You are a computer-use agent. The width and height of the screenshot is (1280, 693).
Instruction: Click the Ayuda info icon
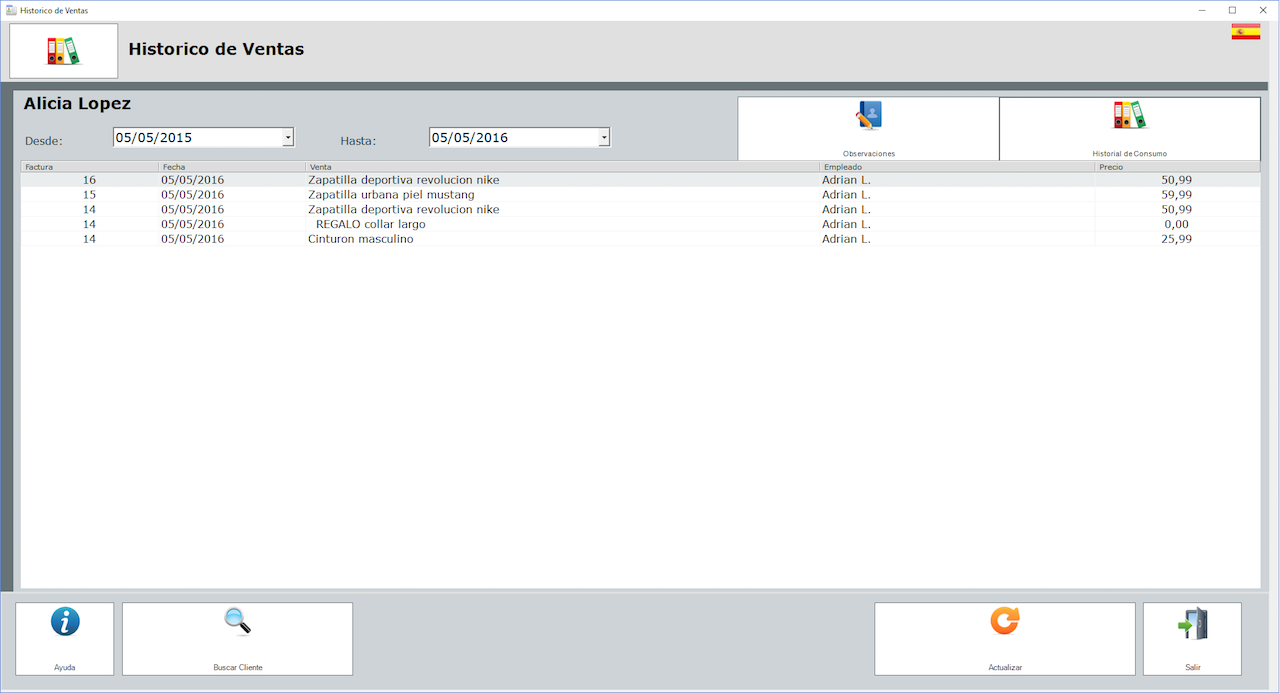pos(65,622)
